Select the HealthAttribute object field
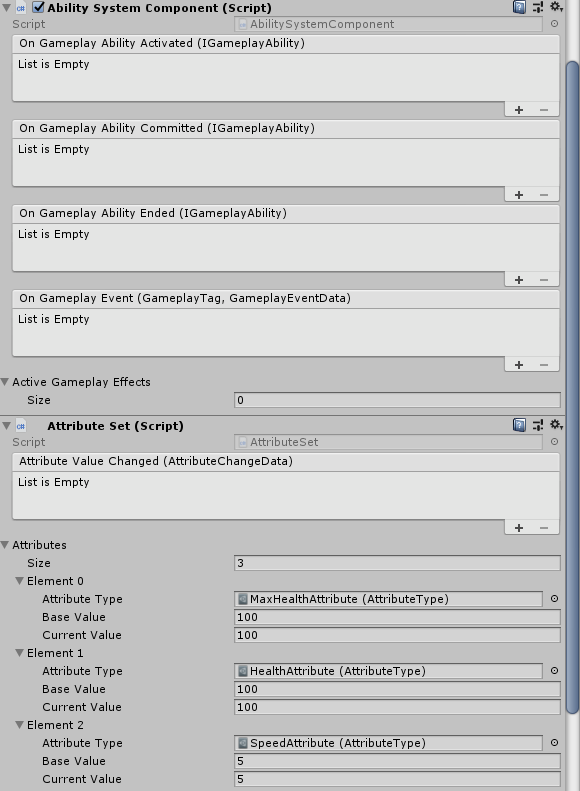The width and height of the screenshot is (580, 791). click(388, 671)
